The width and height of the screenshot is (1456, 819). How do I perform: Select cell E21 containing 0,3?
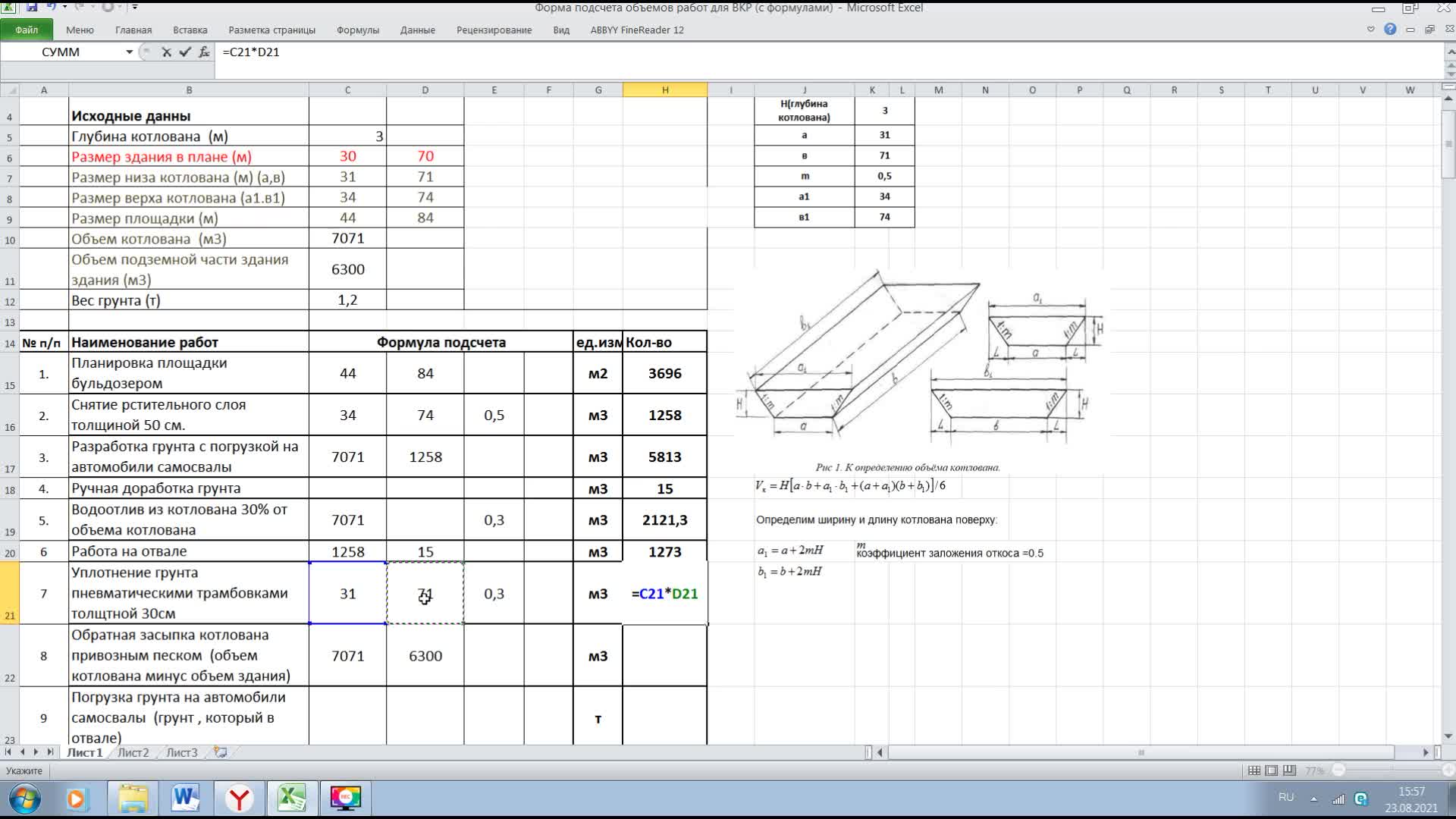pyautogui.click(x=494, y=593)
